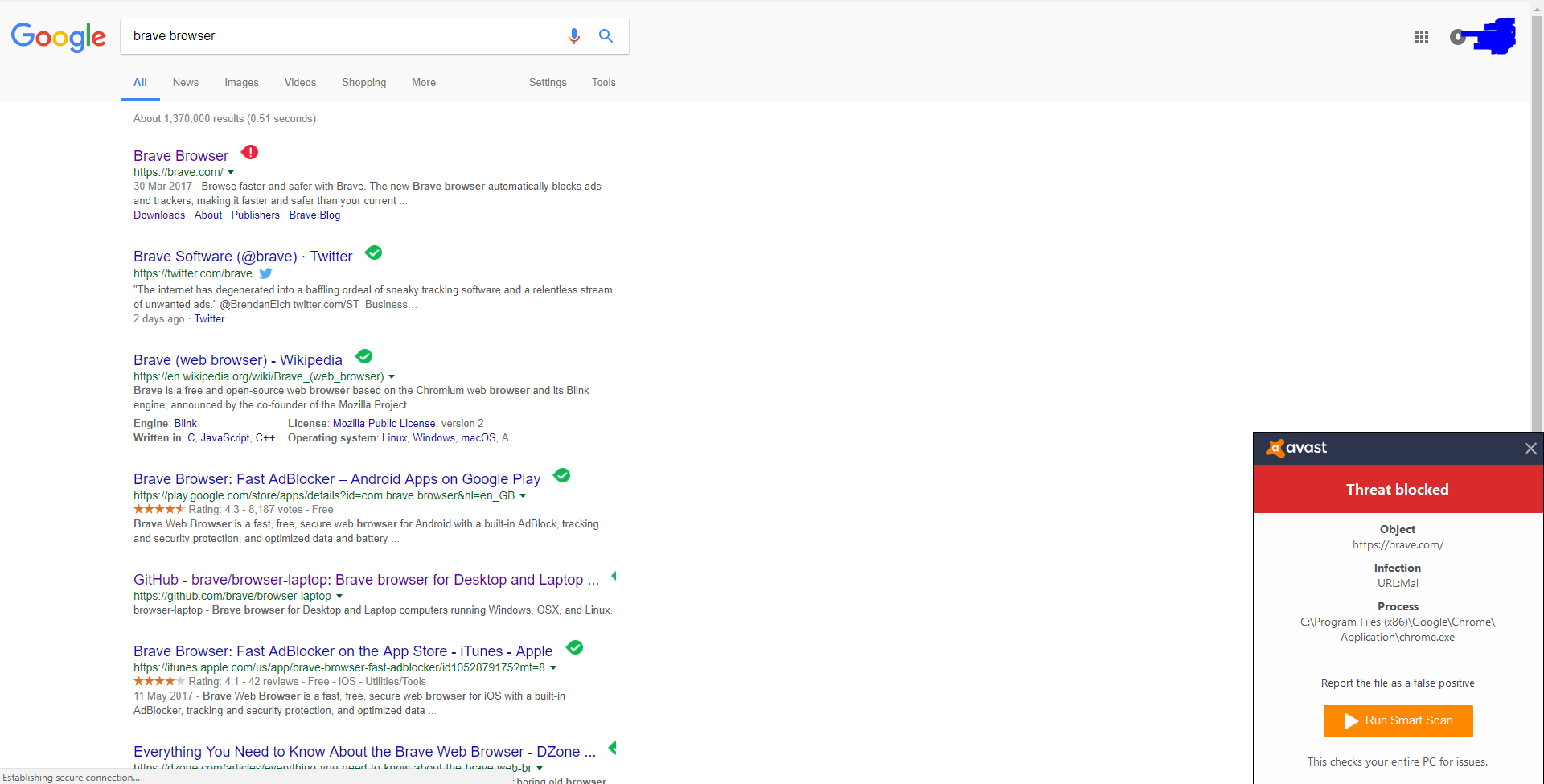
Task: Click the blue search magnifier button
Action: tap(606, 36)
